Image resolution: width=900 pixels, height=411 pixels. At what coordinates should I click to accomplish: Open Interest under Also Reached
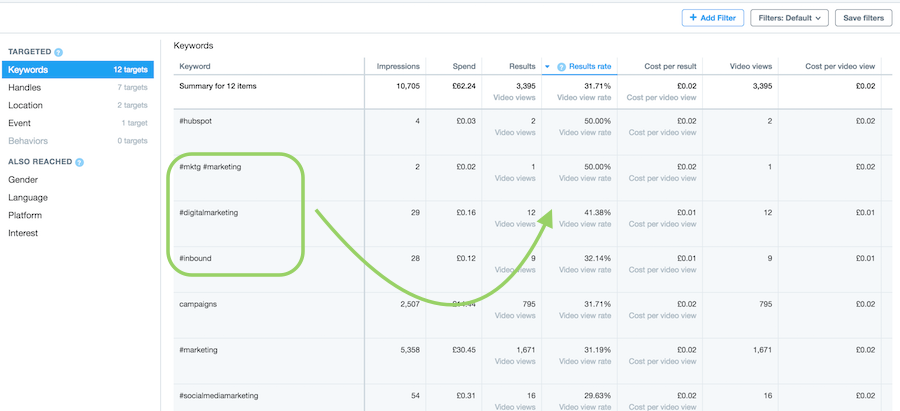click(x=23, y=233)
